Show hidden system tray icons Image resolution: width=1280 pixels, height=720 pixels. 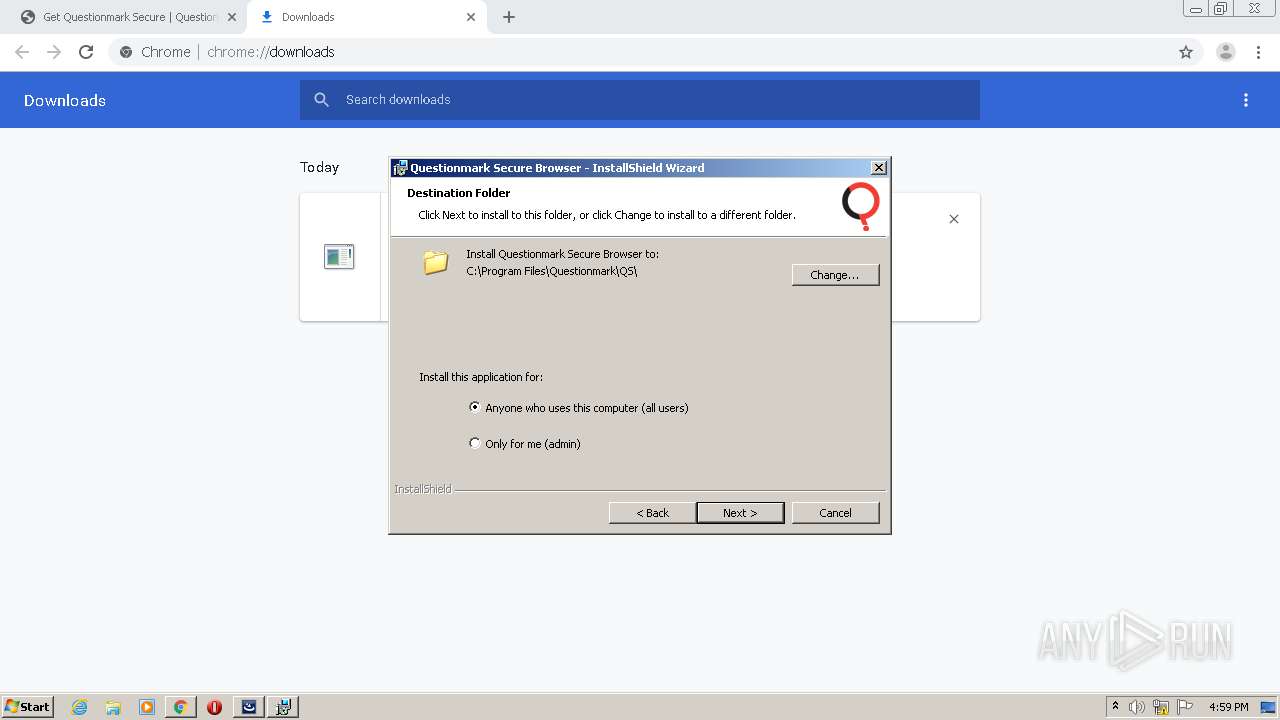tap(1115, 707)
